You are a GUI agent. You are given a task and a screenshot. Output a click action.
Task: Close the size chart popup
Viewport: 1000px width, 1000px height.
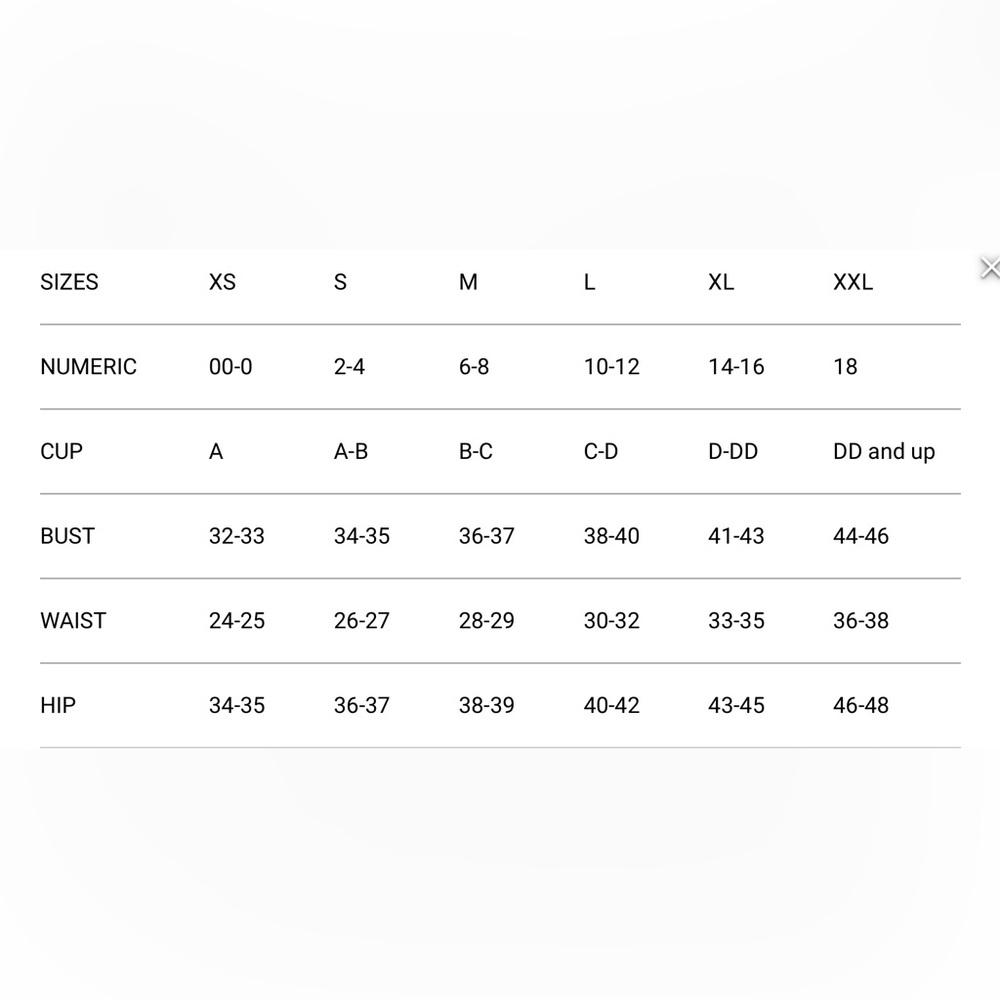[x=989, y=267]
